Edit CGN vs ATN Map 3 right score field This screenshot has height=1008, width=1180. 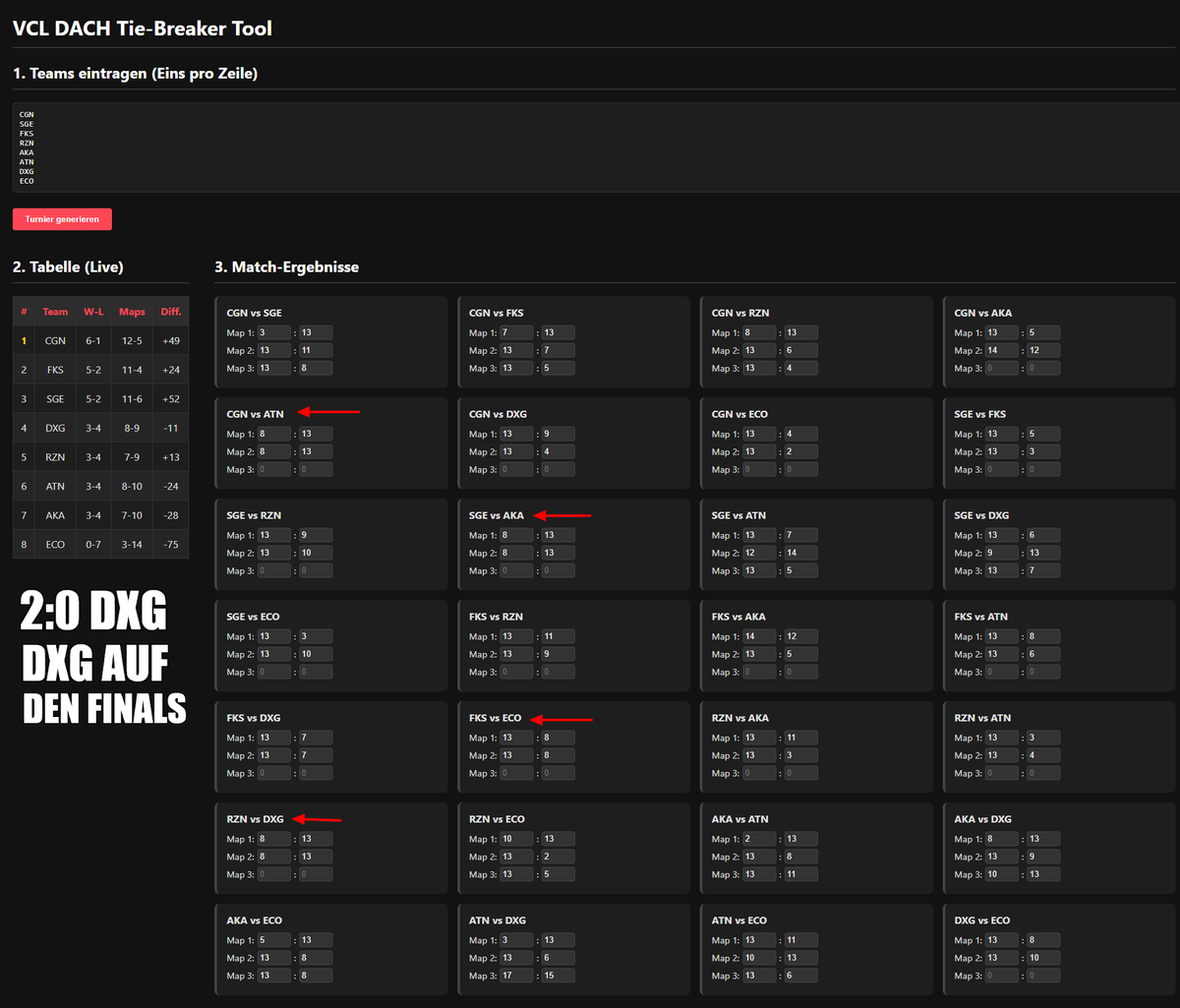coord(316,469)
